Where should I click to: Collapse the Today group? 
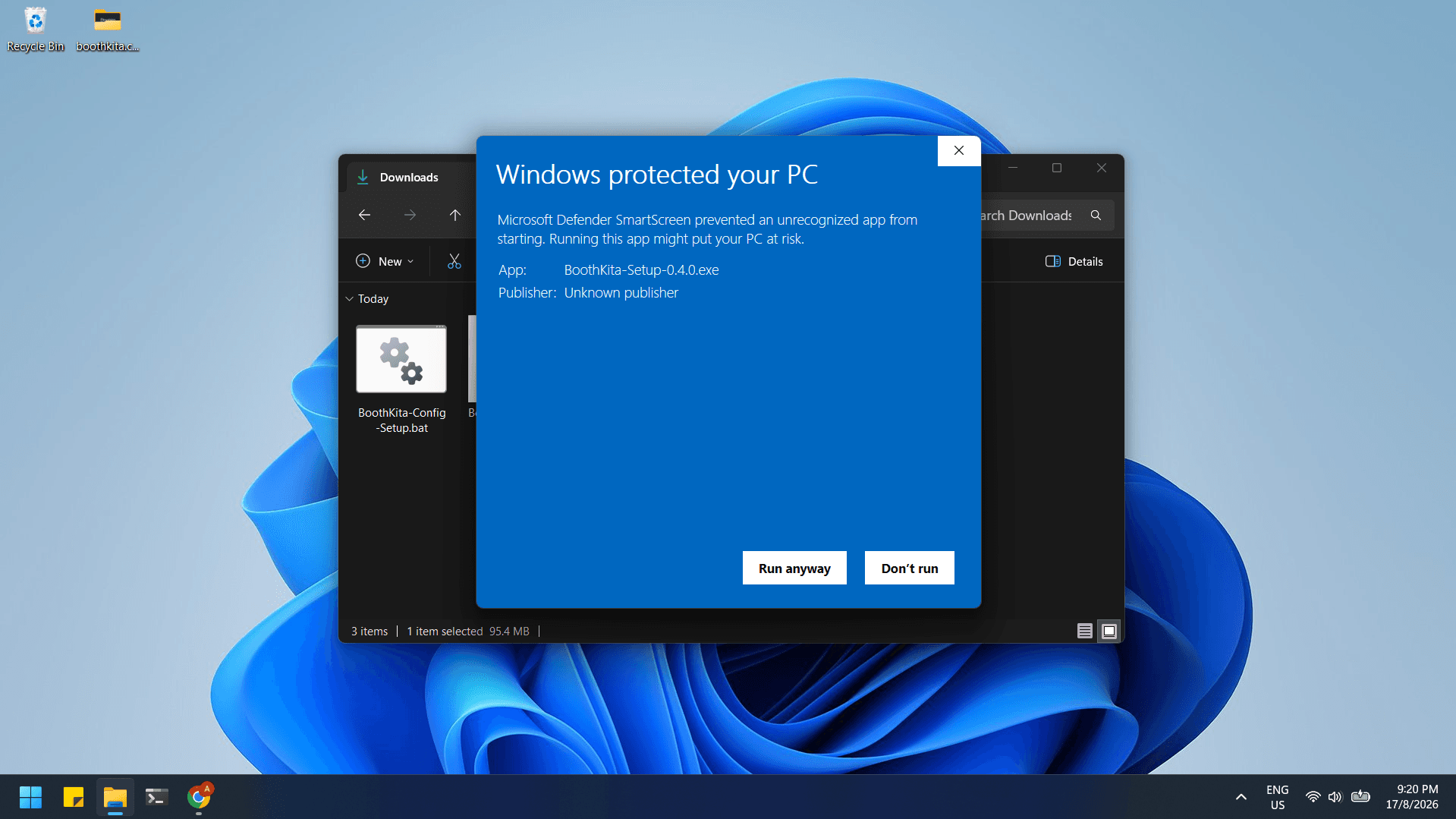click(350, 299)
